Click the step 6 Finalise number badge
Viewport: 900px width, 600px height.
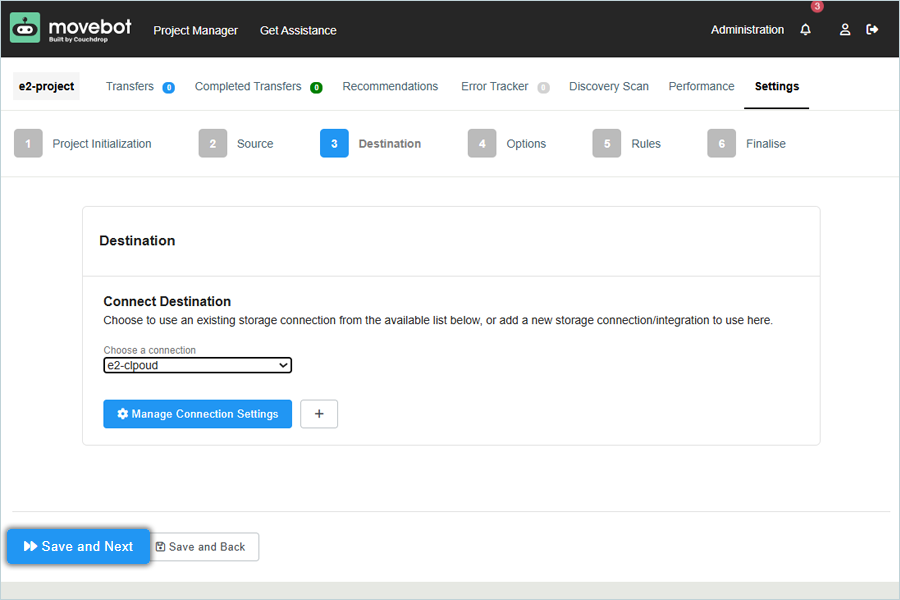[722, 144]
